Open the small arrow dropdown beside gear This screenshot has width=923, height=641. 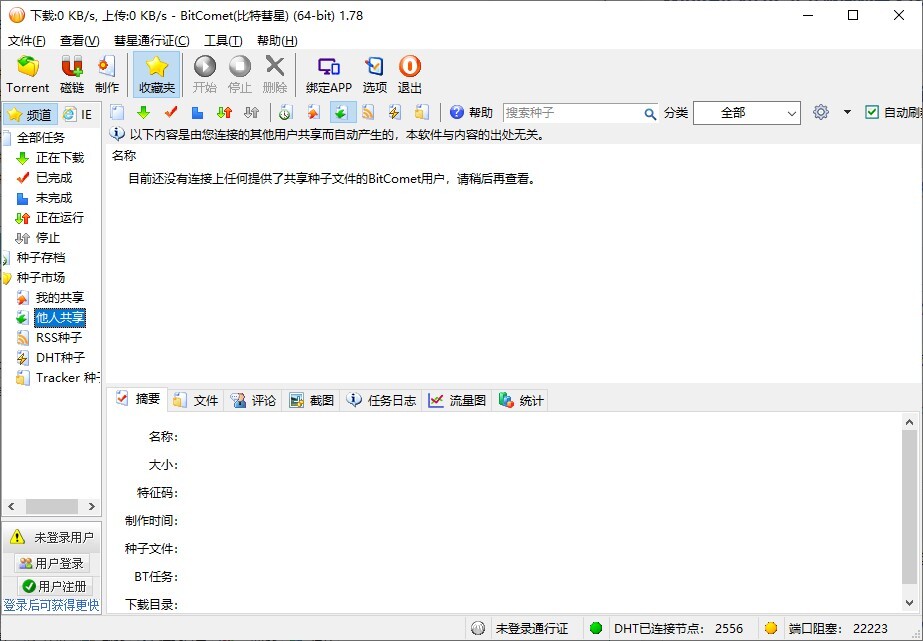pyautogui.click(x=847, y=112)
